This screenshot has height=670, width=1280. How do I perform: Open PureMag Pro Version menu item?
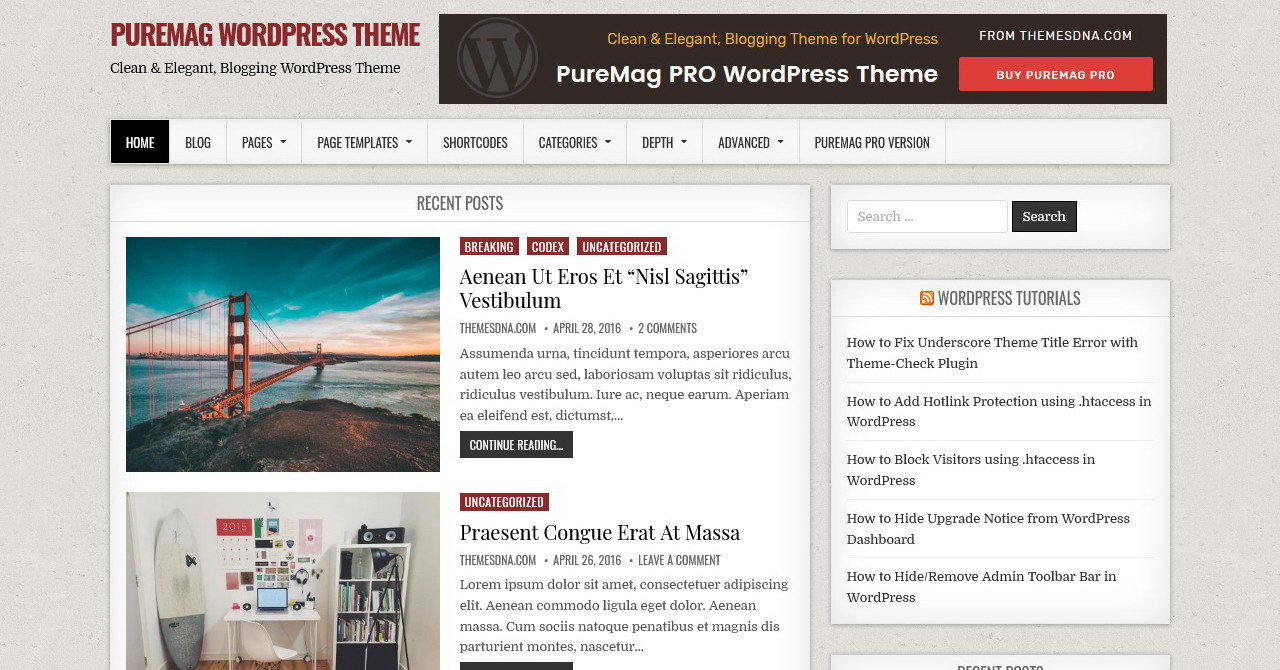pos(872,142)
